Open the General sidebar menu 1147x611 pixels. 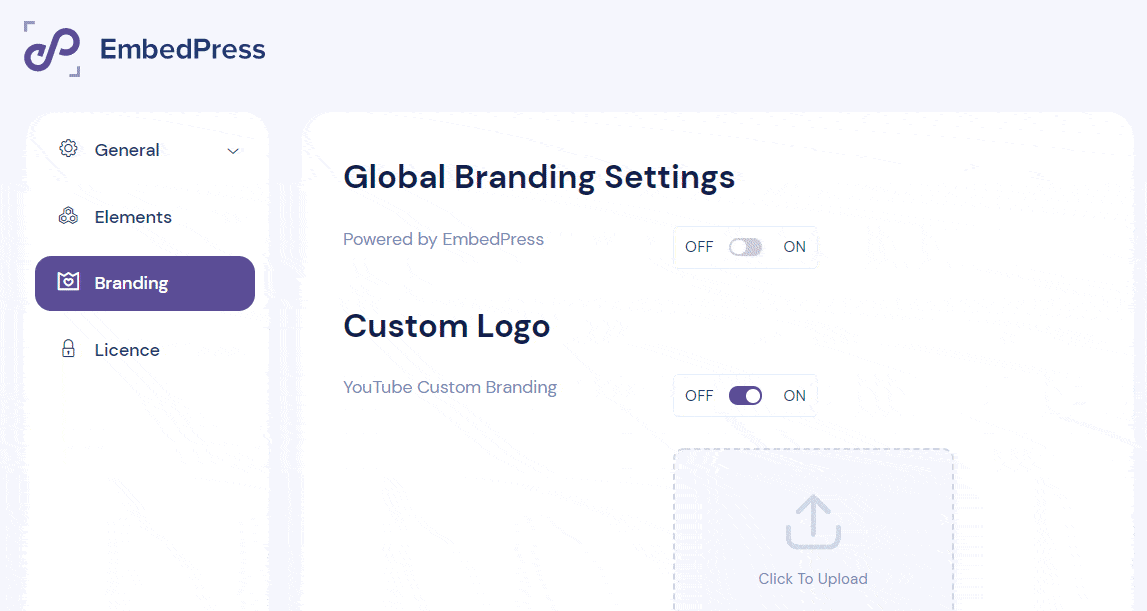click(x=145, y=150)
